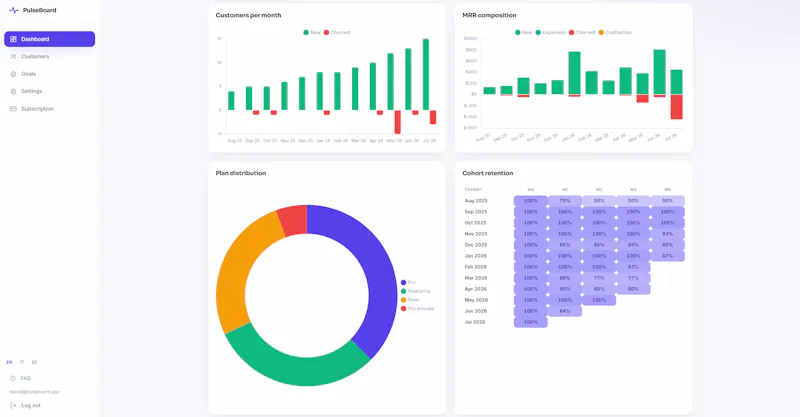The height and width of the screenshot is (417, 800).
Task: Click the FAQ help icon
Action: click(x=13, y=378)
